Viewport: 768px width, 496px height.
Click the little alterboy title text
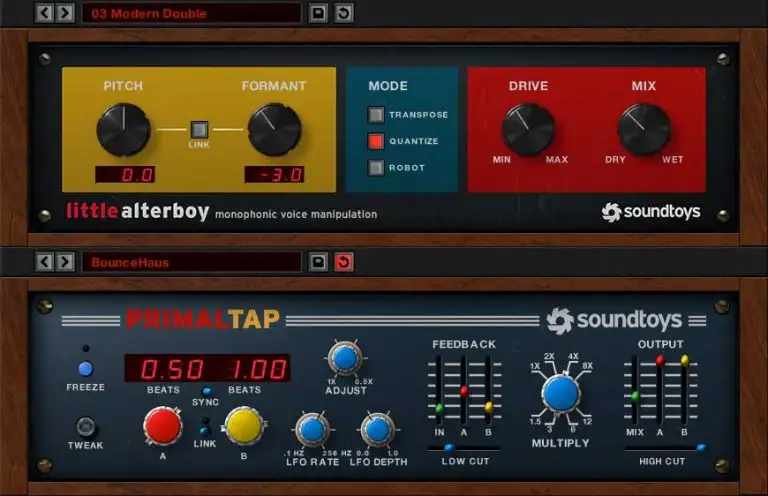[138, 211]
